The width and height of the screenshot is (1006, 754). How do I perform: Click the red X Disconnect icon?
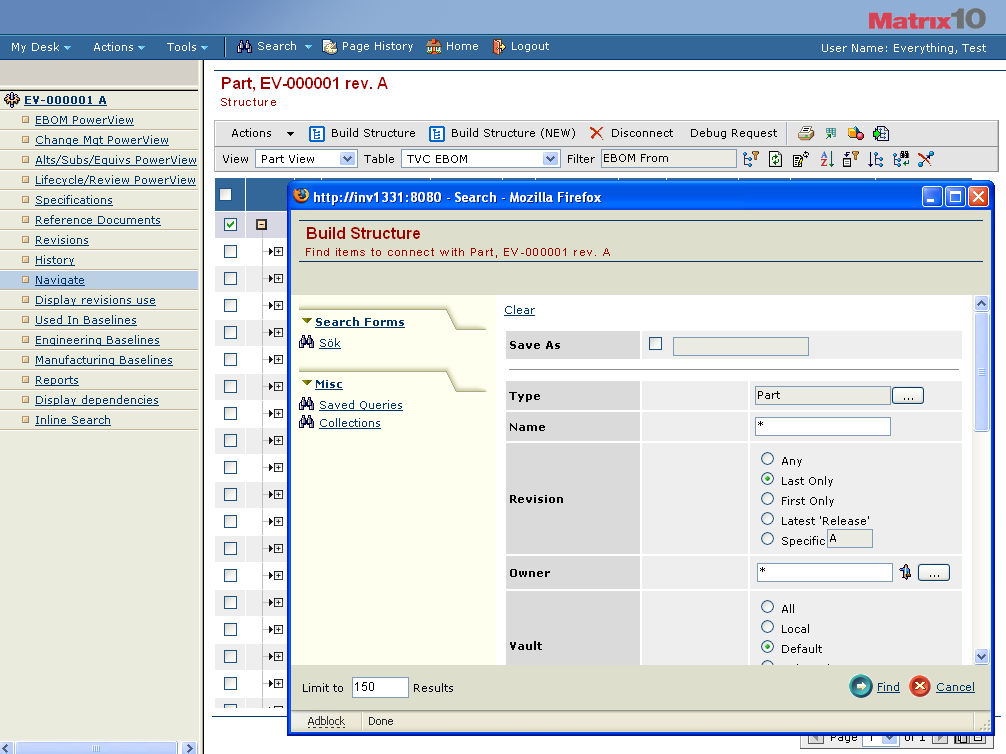tap(596, 133)
